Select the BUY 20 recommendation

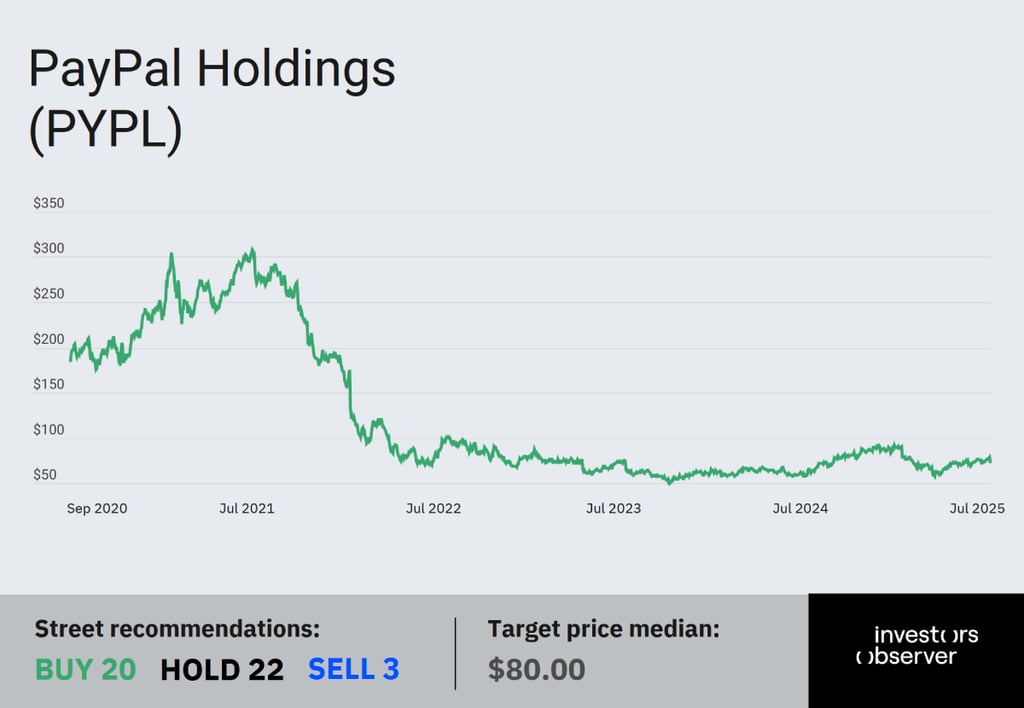pos(86,669)
